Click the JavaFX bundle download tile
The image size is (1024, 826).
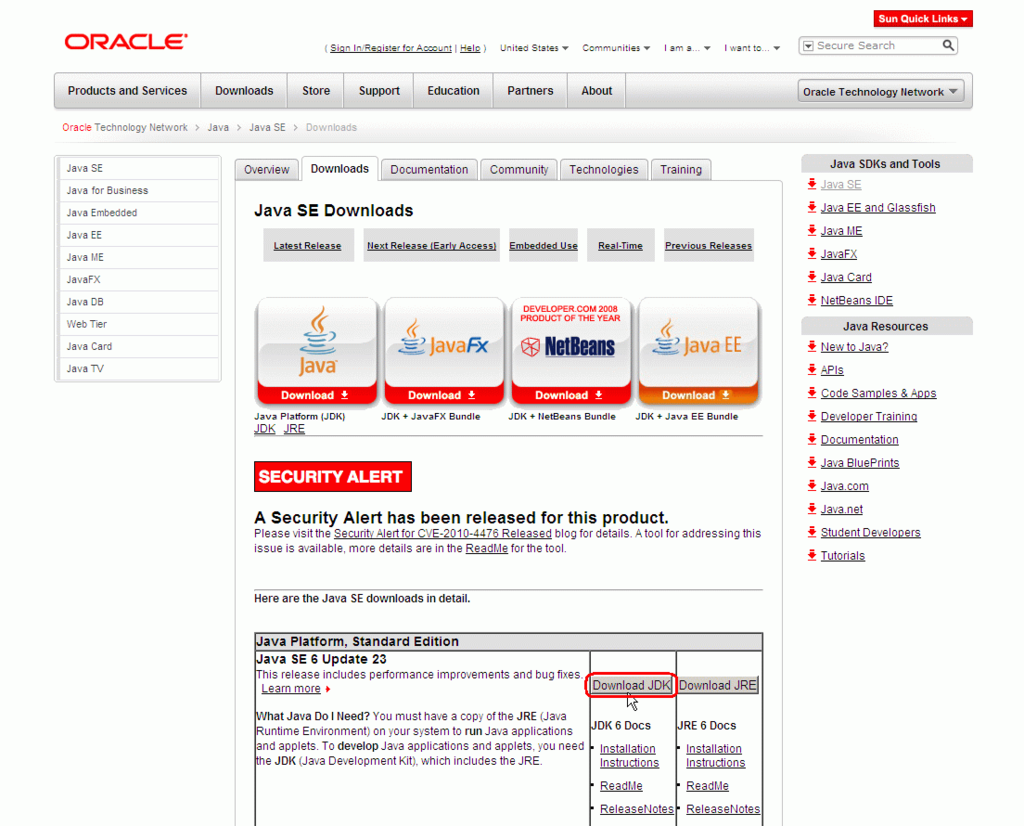click(x=444, y=351)
